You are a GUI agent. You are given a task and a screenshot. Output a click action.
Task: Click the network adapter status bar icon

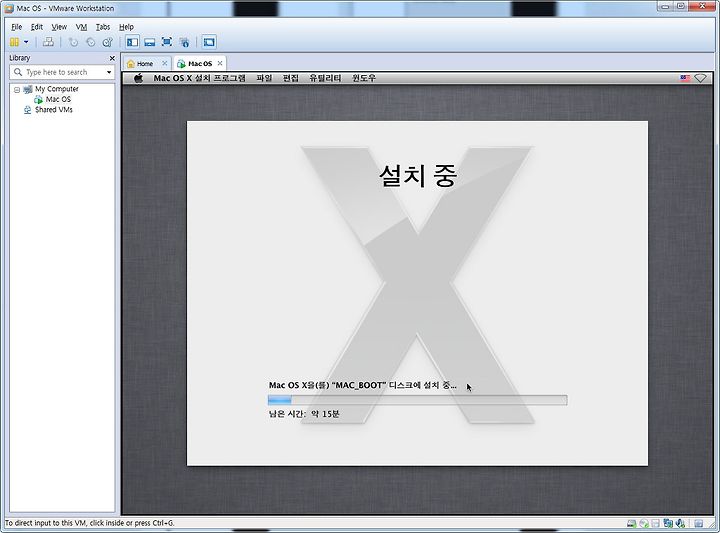tap(668, 523)
